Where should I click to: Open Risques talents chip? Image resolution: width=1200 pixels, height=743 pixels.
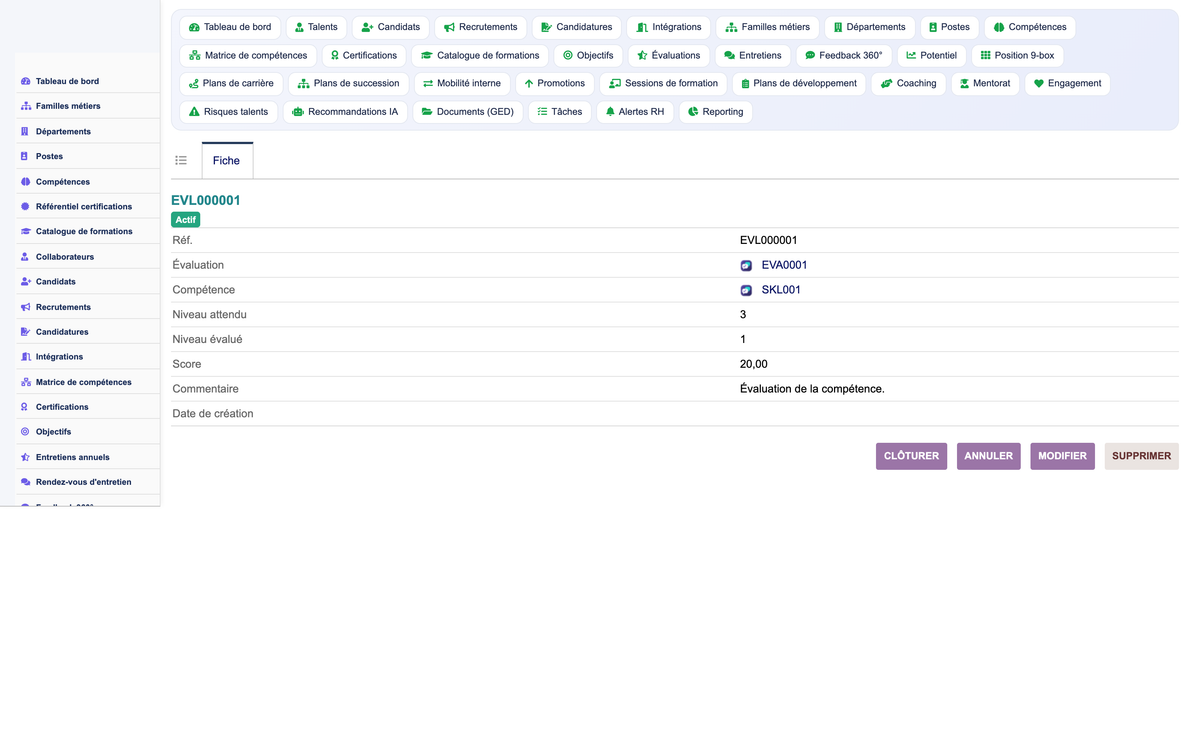pos(229,111)
